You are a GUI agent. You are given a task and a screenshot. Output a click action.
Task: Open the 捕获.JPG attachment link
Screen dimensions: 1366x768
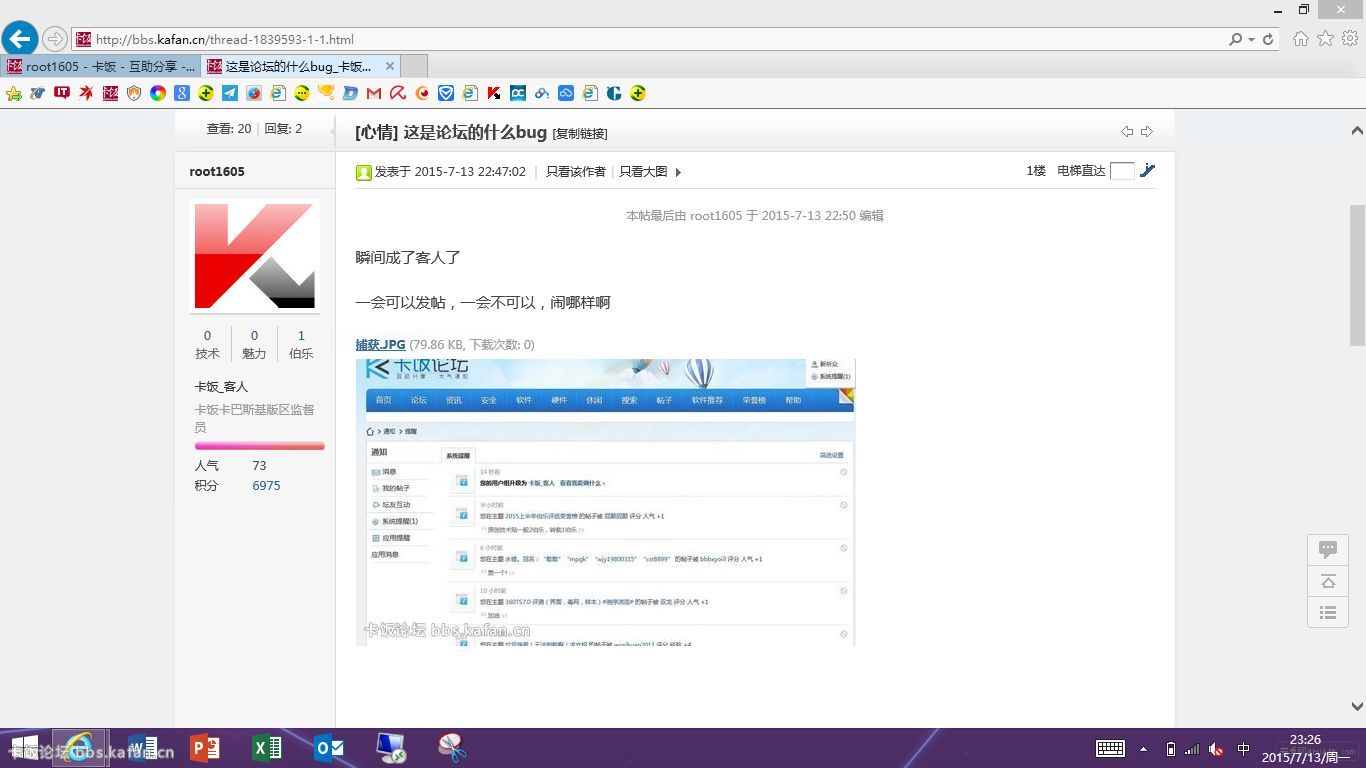[380, 345]
